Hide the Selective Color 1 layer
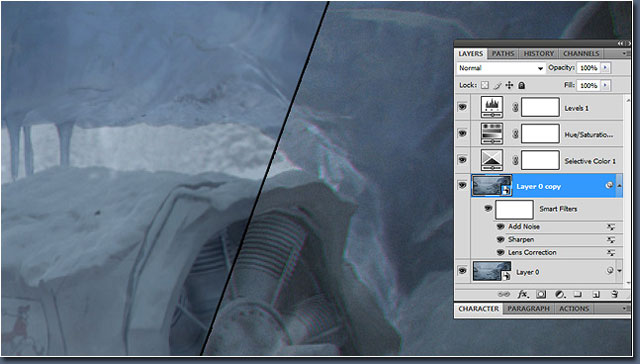 (x=462, y=160)
